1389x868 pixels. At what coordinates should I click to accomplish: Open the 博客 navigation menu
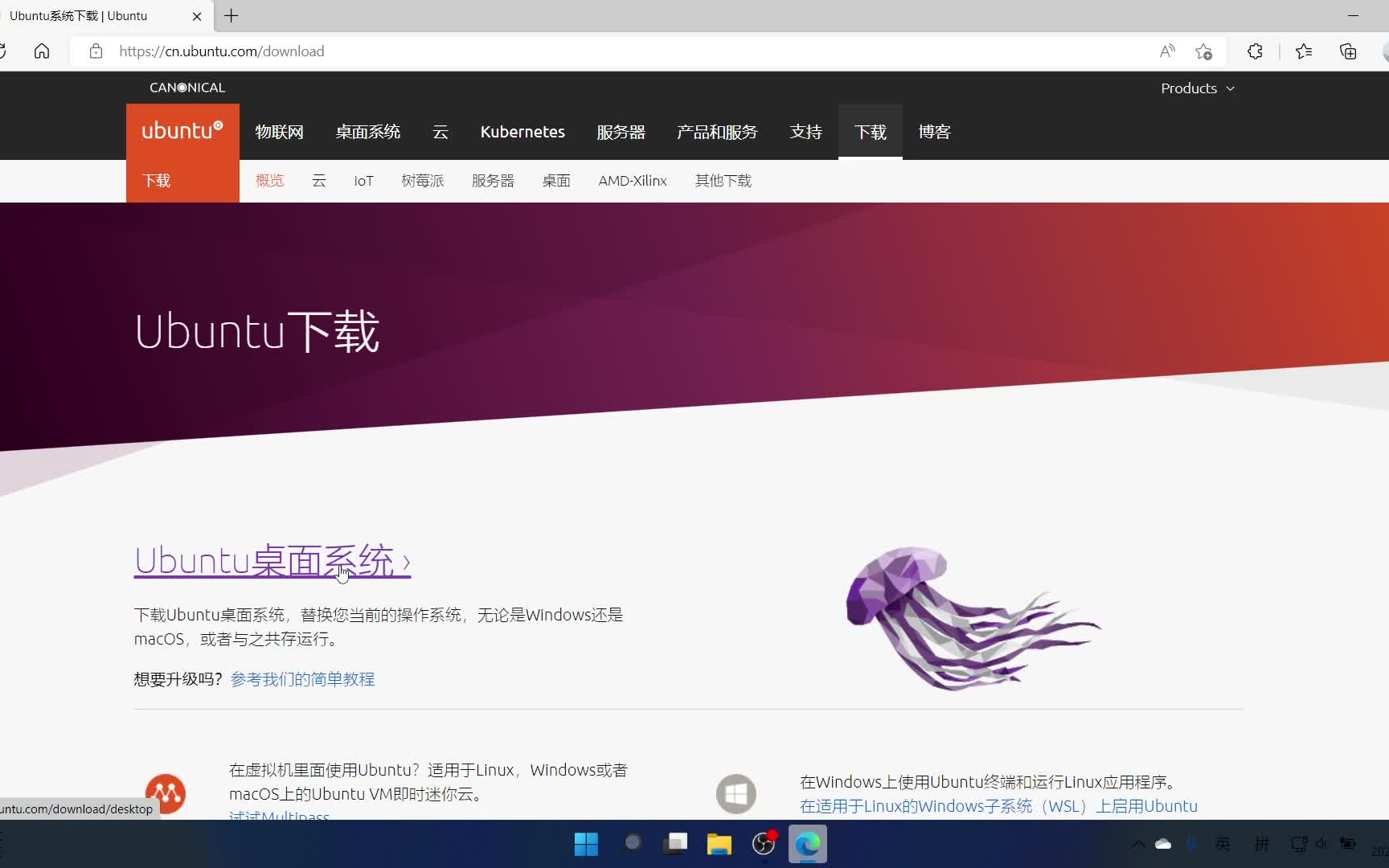pos(934,131)
